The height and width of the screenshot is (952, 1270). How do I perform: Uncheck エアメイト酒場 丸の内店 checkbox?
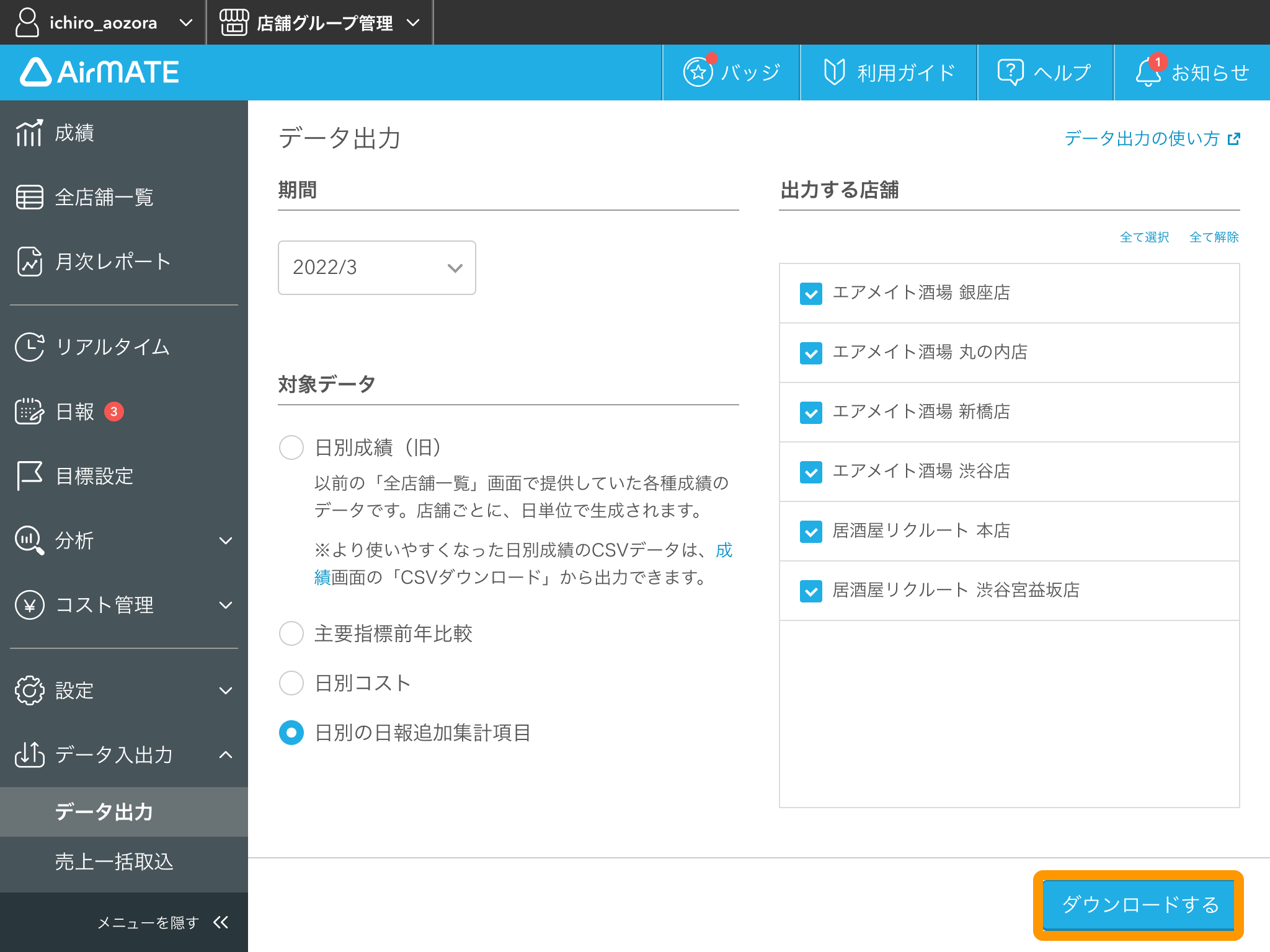(811, 353)
